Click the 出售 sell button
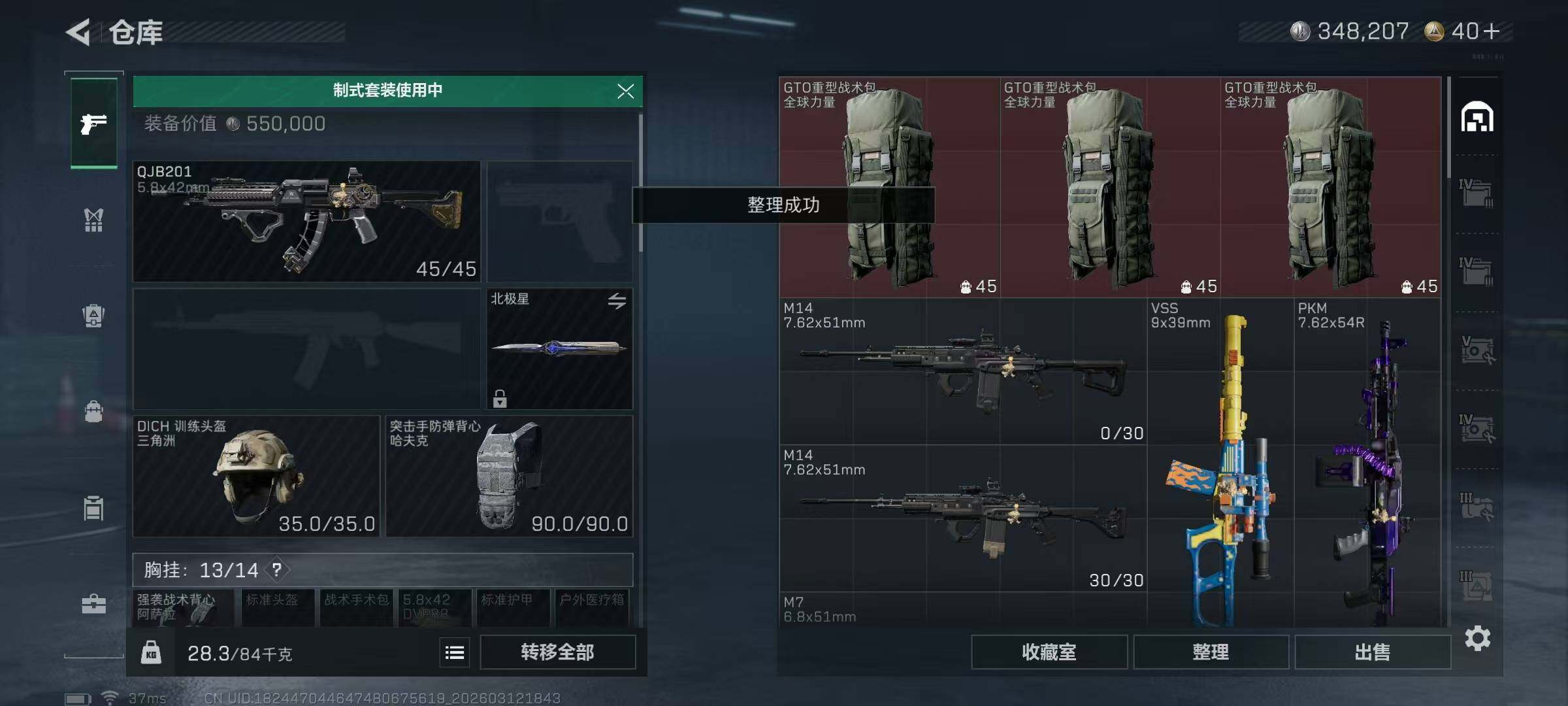1568x706 pixels. pyautogui.click(x=1372, y=652)
